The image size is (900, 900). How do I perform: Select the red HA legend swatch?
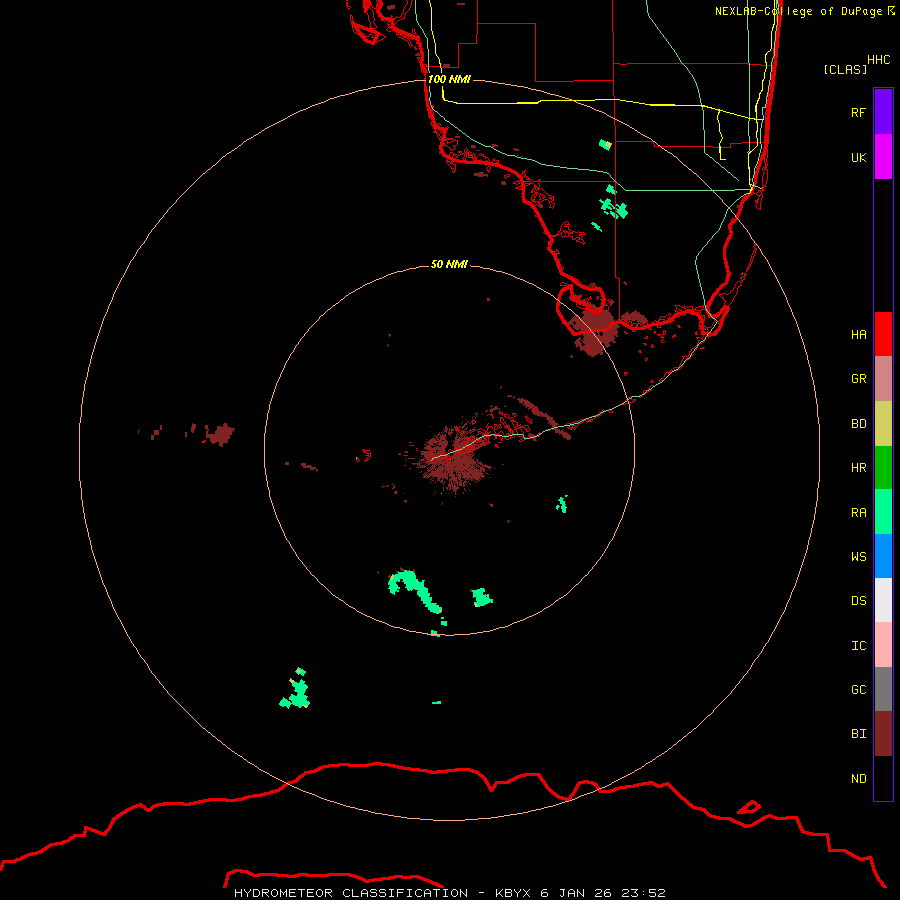tap(883, 334)
